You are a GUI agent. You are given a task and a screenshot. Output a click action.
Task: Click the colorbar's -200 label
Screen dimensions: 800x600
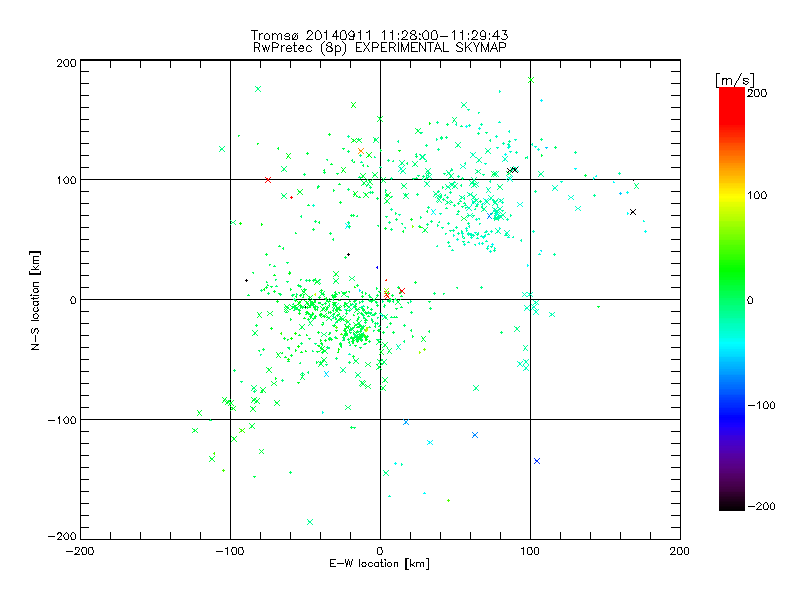click(761, 506)
